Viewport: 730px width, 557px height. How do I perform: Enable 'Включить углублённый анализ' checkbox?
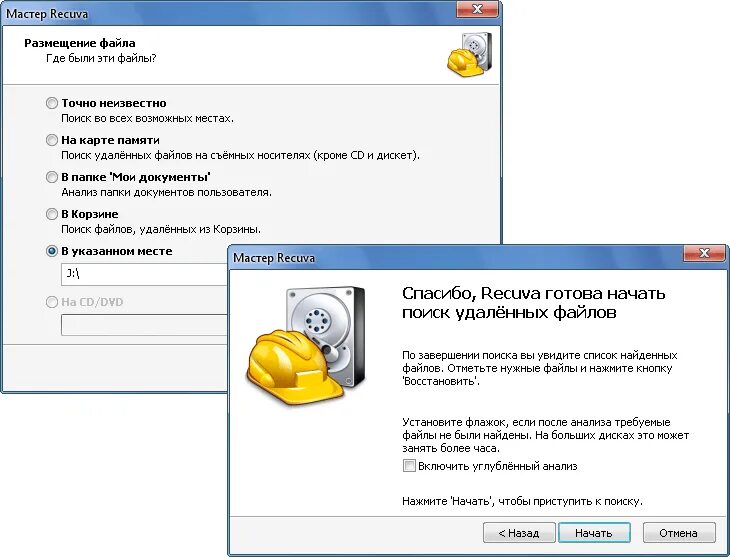pos(409,466)
